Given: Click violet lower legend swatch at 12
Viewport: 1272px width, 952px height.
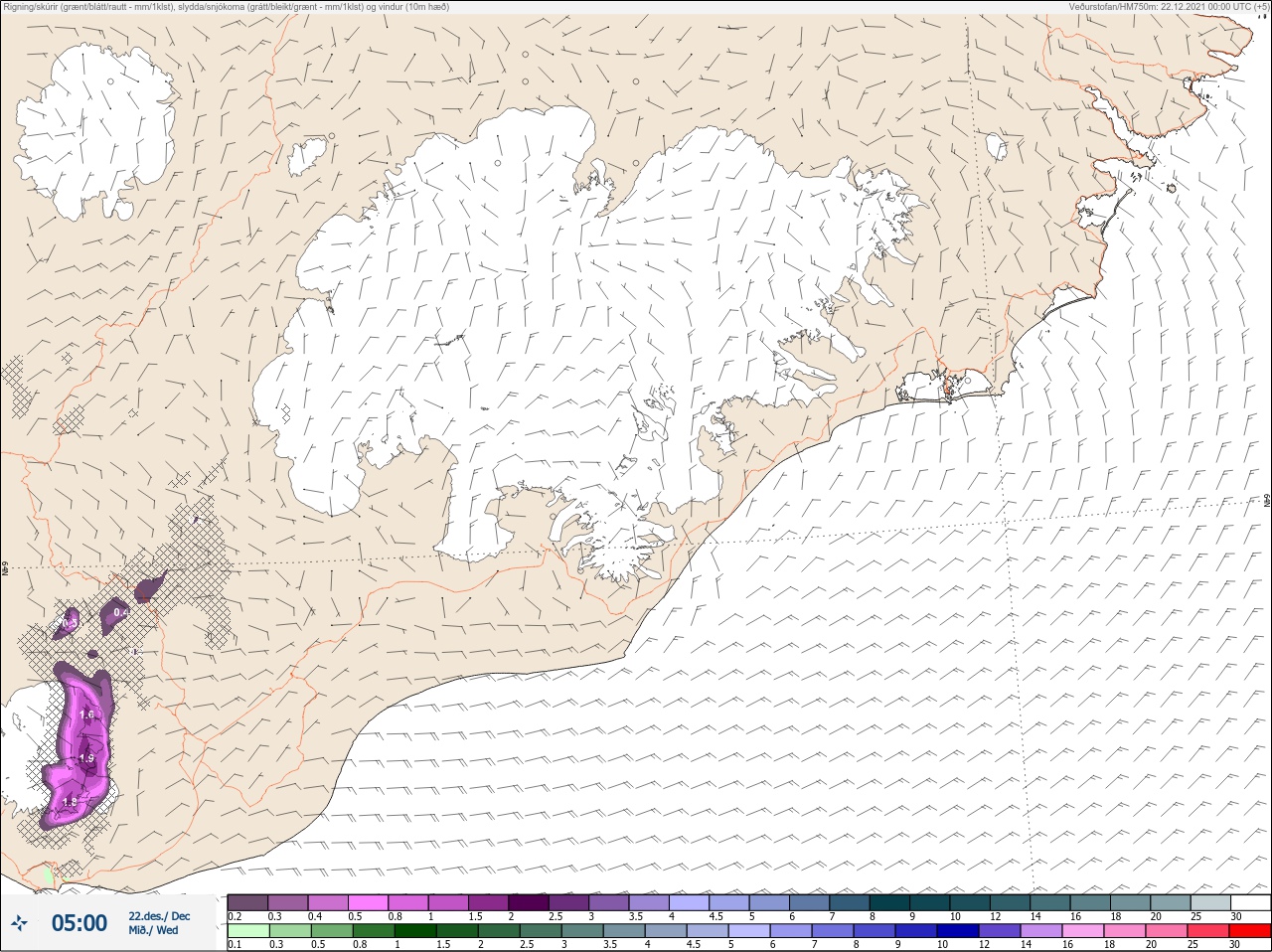Looking at the screenshot, I should click(999, 931).
